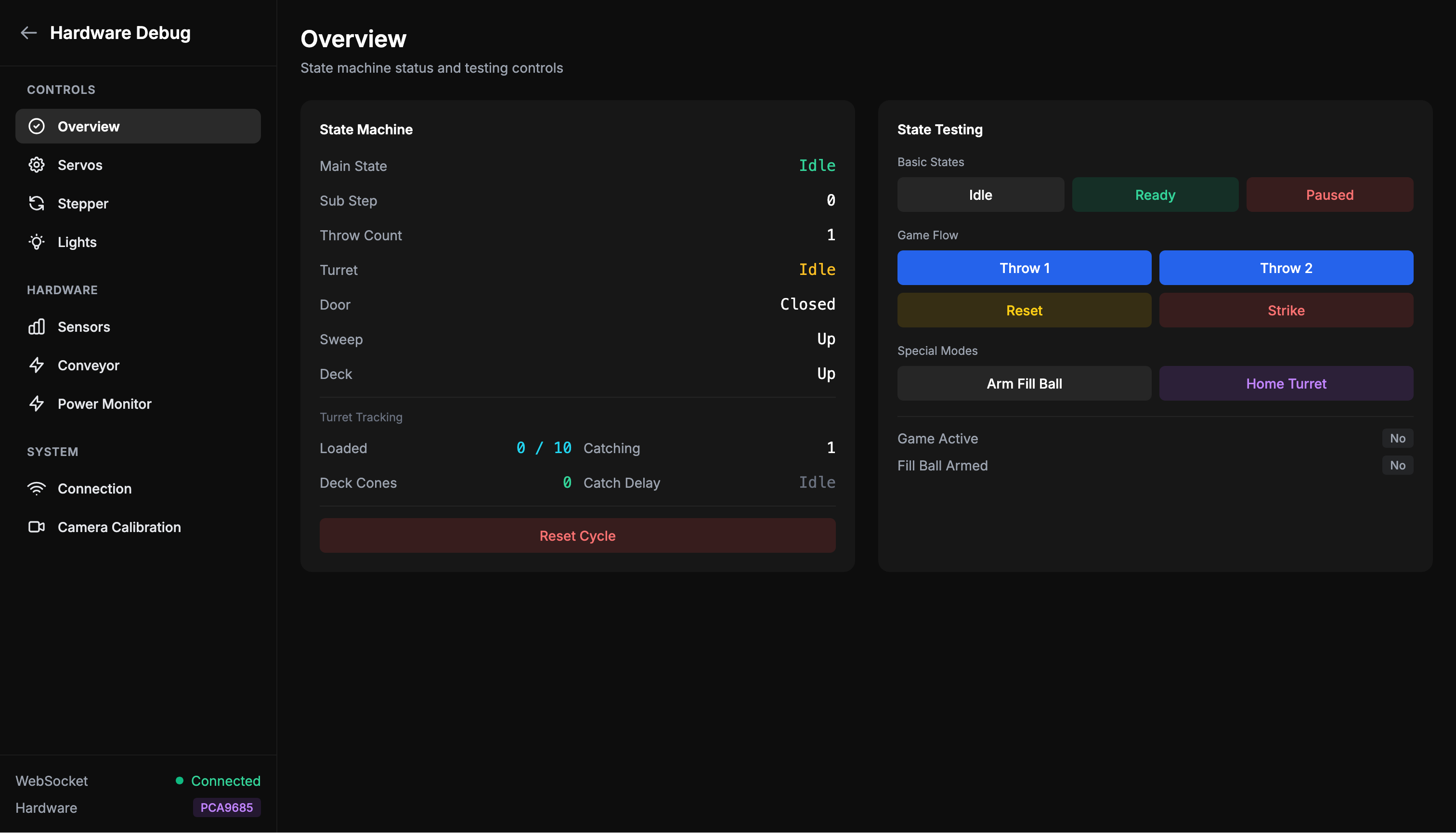Click the Camera Calibration video icon
Screen dimensions: 1456x833
click(x=37, y=527)
